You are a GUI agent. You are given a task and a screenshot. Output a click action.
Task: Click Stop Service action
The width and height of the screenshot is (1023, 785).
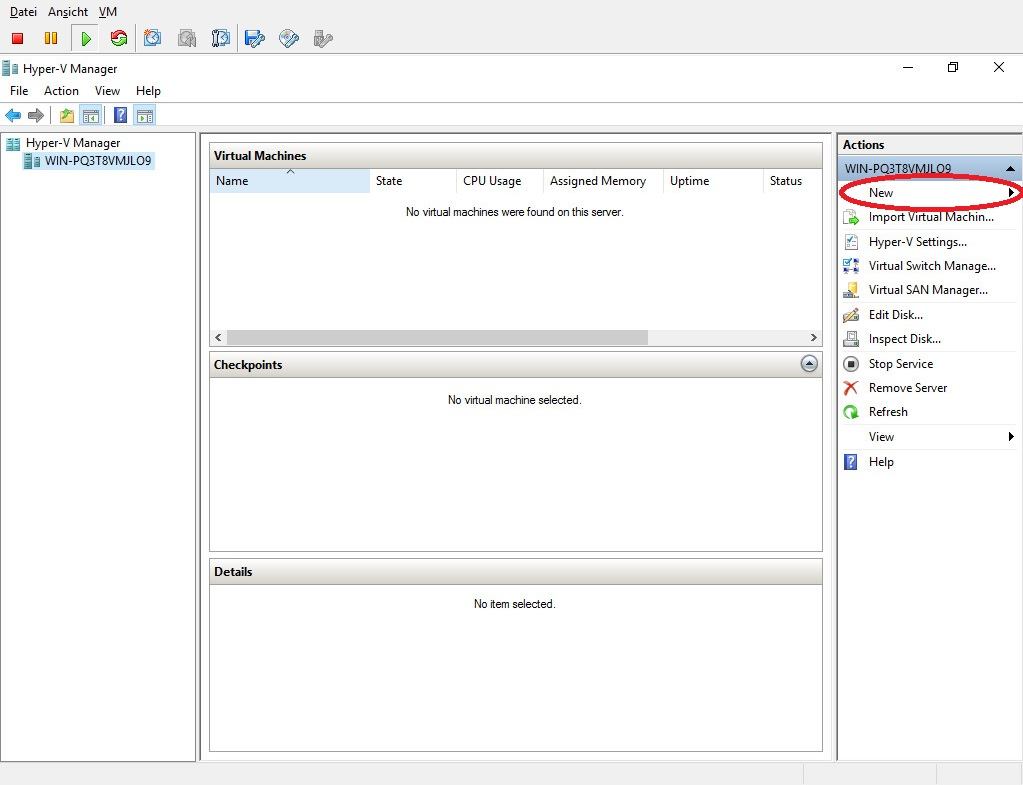coord(900,363)
